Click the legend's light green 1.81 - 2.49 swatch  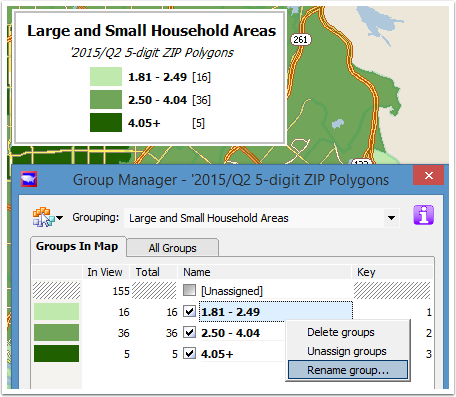[106, 77]
